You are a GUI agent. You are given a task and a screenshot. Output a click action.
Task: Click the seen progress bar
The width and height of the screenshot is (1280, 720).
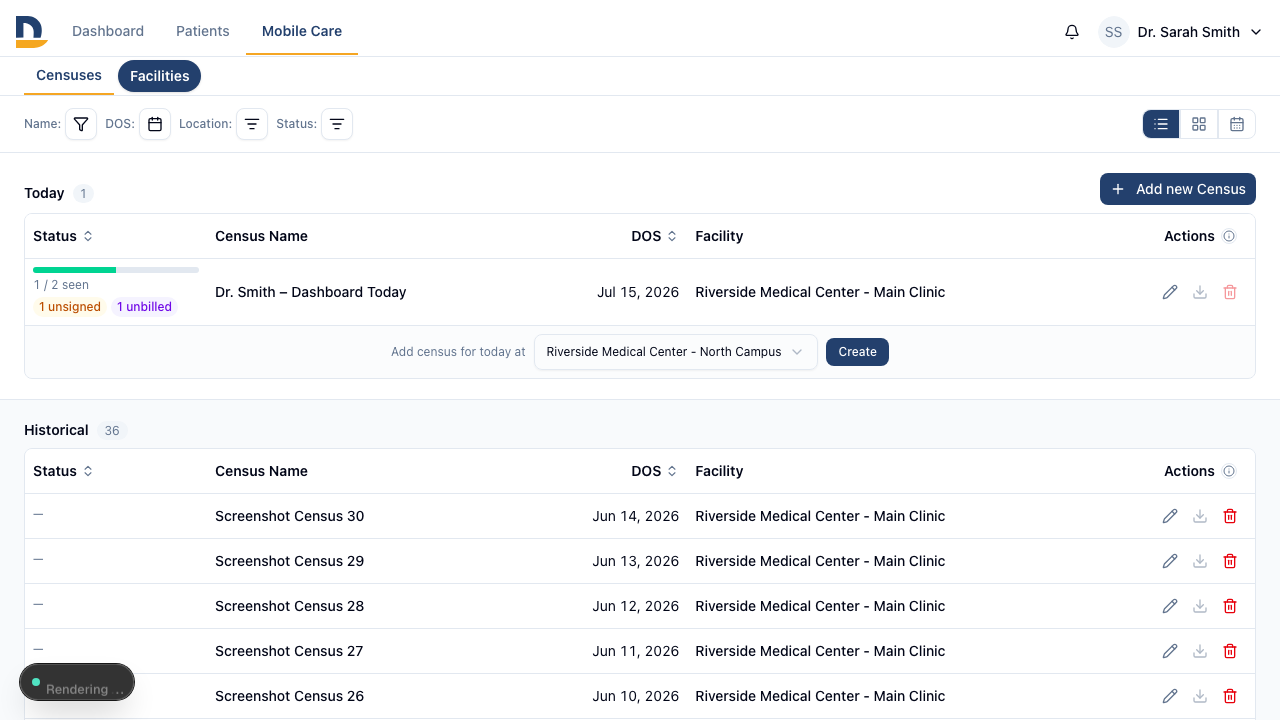pyautogui.click(x=116, y=270)
